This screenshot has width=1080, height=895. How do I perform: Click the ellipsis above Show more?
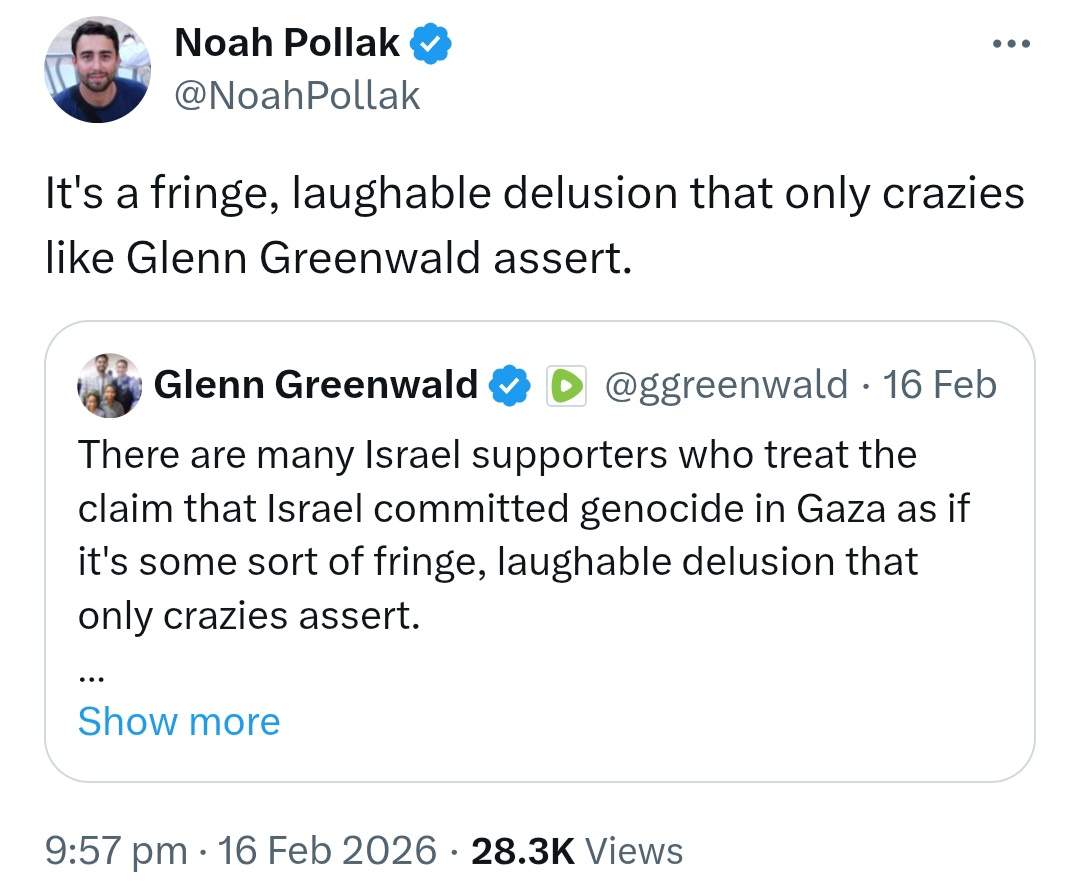click(91, 678)
